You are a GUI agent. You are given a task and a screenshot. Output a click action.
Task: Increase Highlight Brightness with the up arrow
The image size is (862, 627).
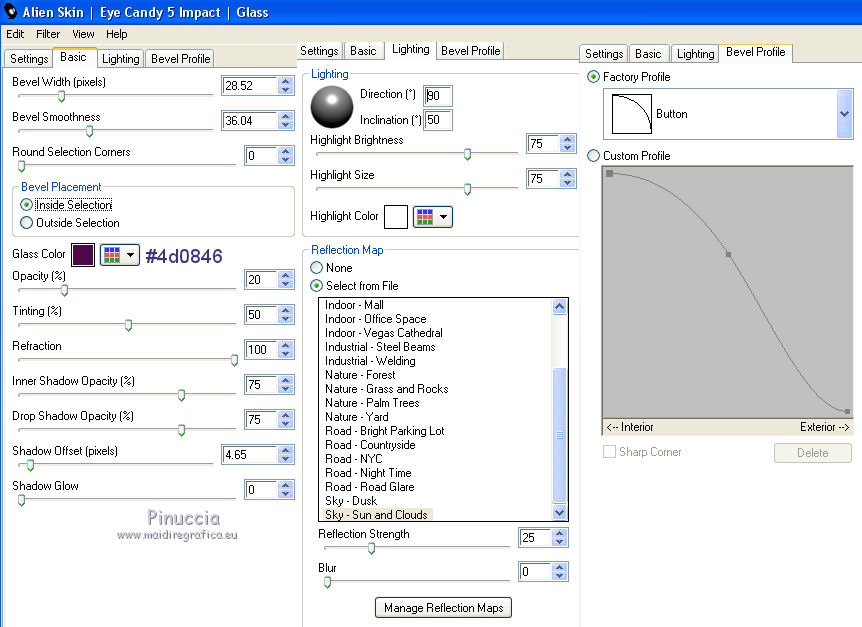coord(567,139)
